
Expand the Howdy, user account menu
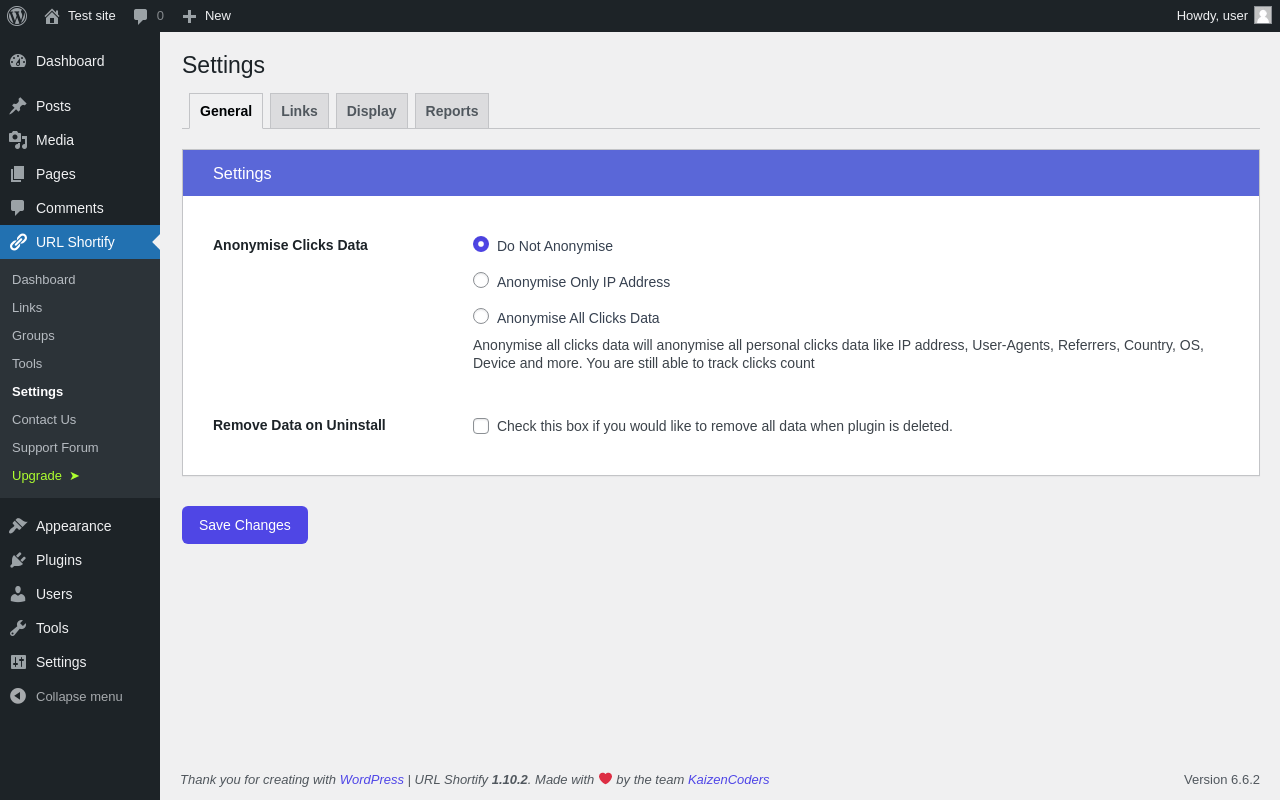[x=1212, y=15]
